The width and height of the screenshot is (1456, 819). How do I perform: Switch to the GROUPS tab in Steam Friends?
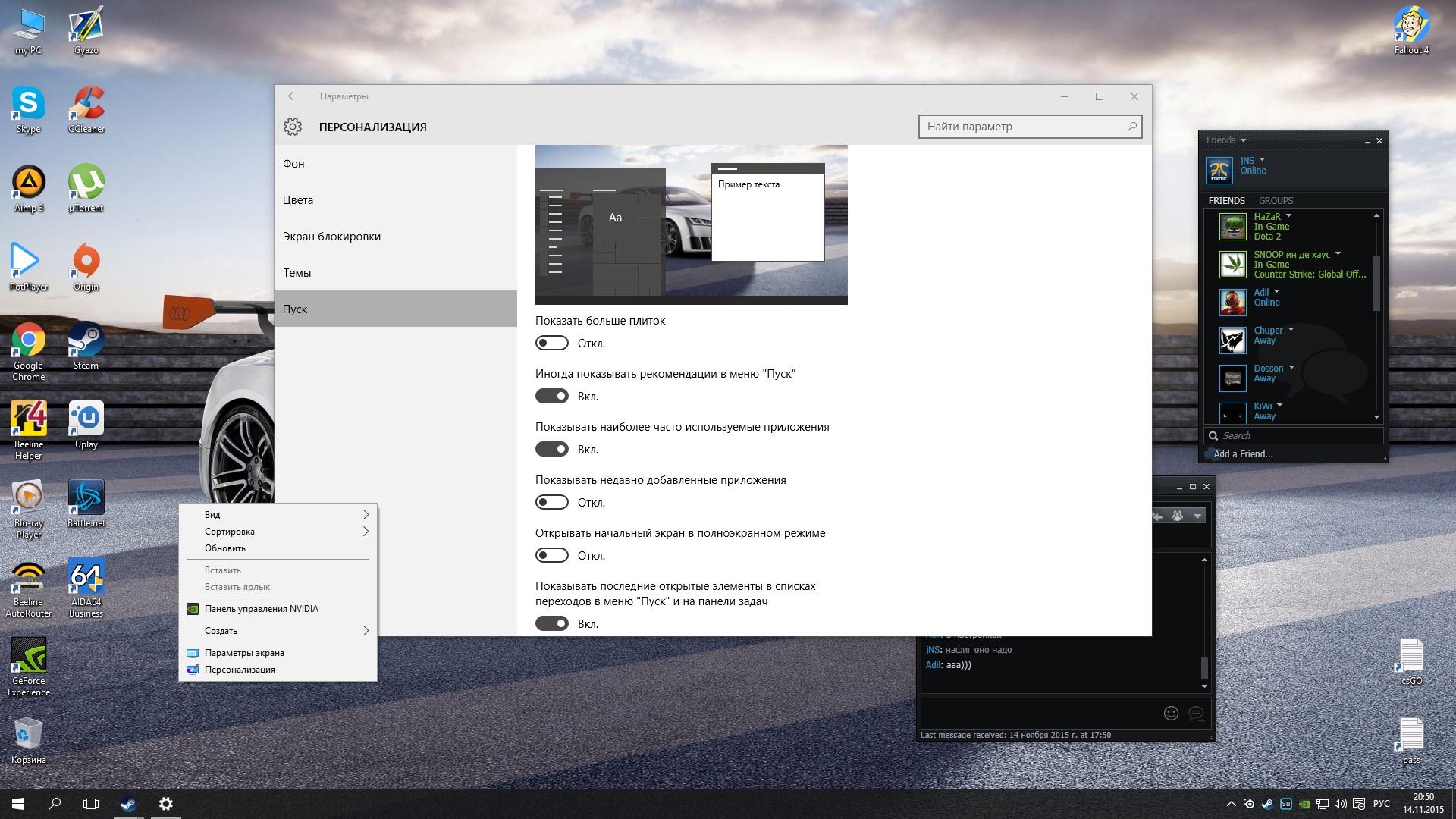(x=1276, y=201)
